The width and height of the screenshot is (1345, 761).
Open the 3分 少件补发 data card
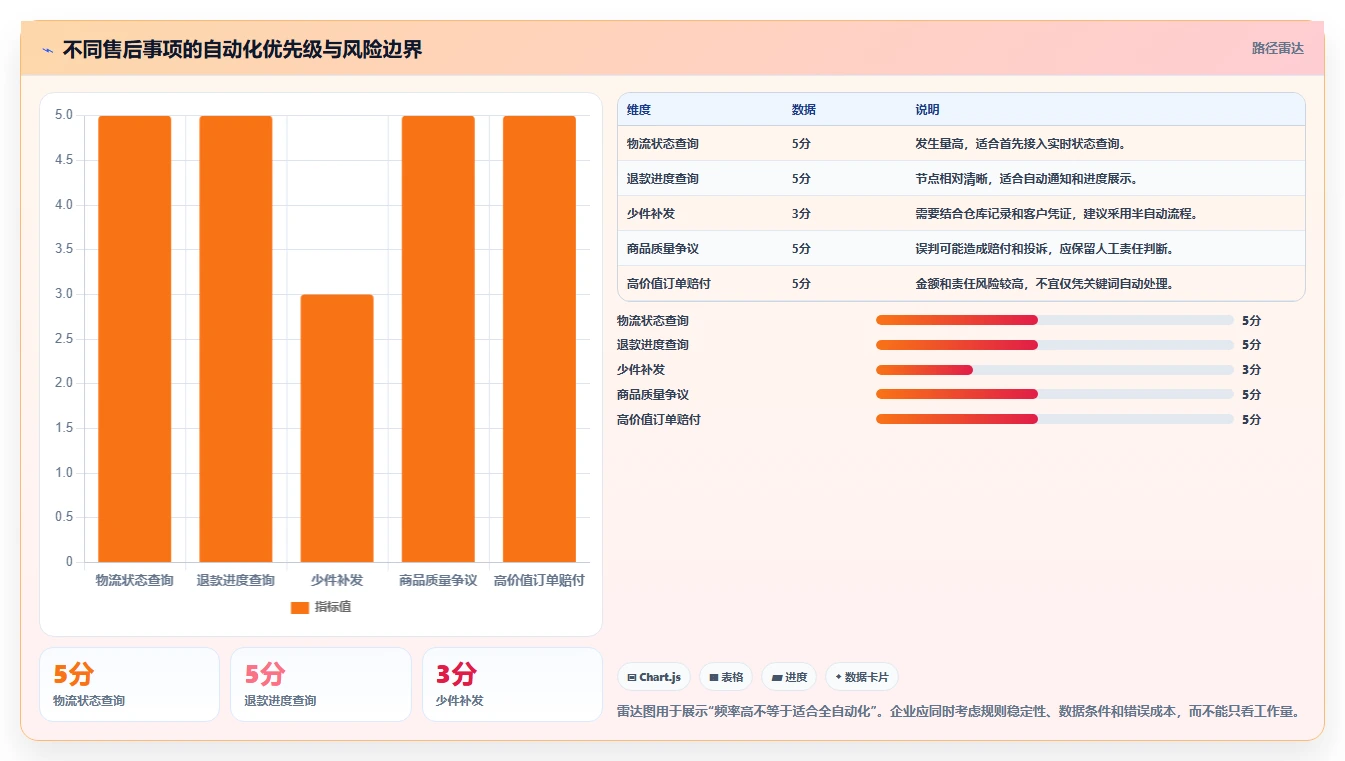coord(512,684)
